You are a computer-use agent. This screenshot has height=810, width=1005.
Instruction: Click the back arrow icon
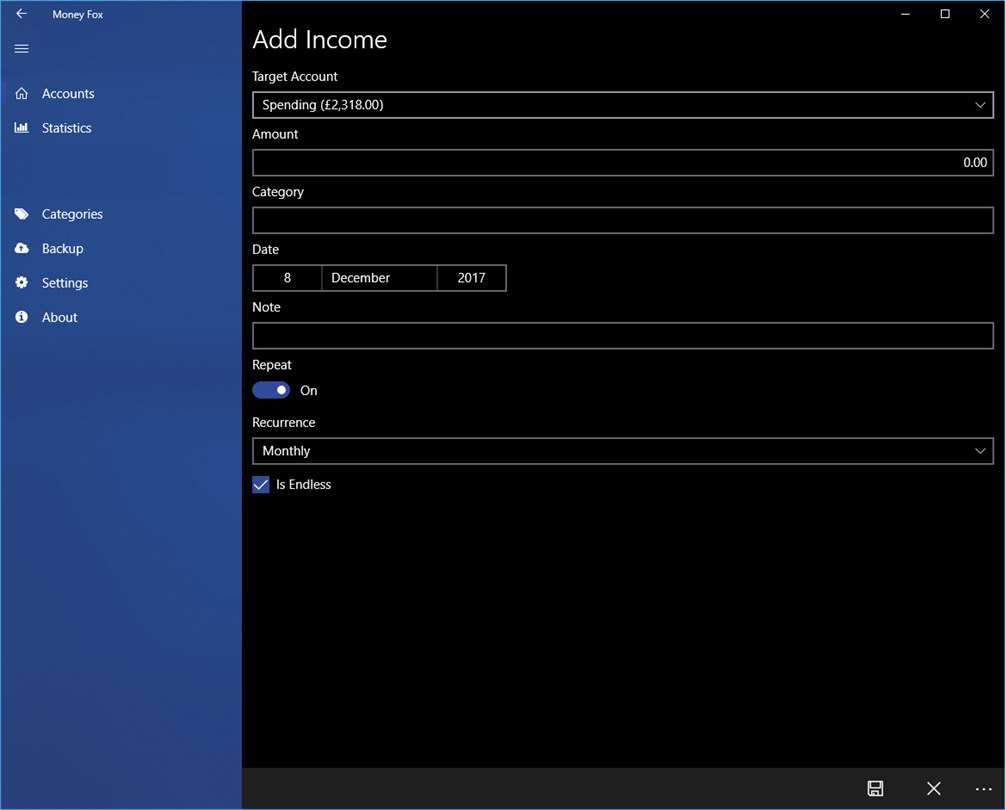pyautogui.click(x=21, y=13)
